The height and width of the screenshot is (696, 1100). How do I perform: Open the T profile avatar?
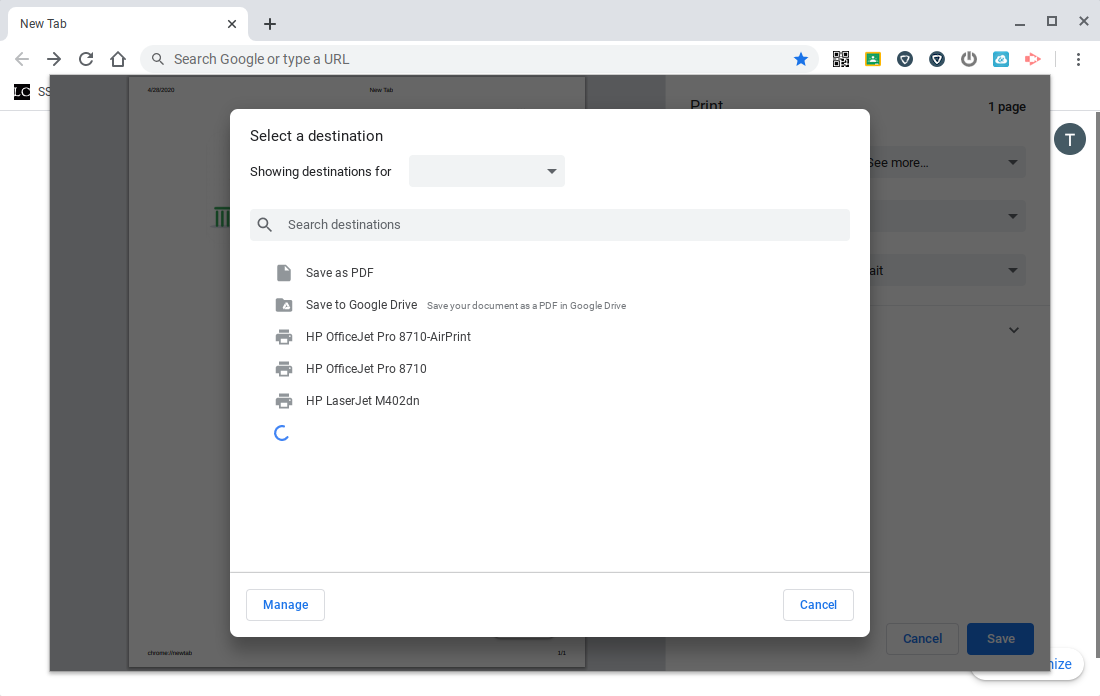coord(1070,139)
